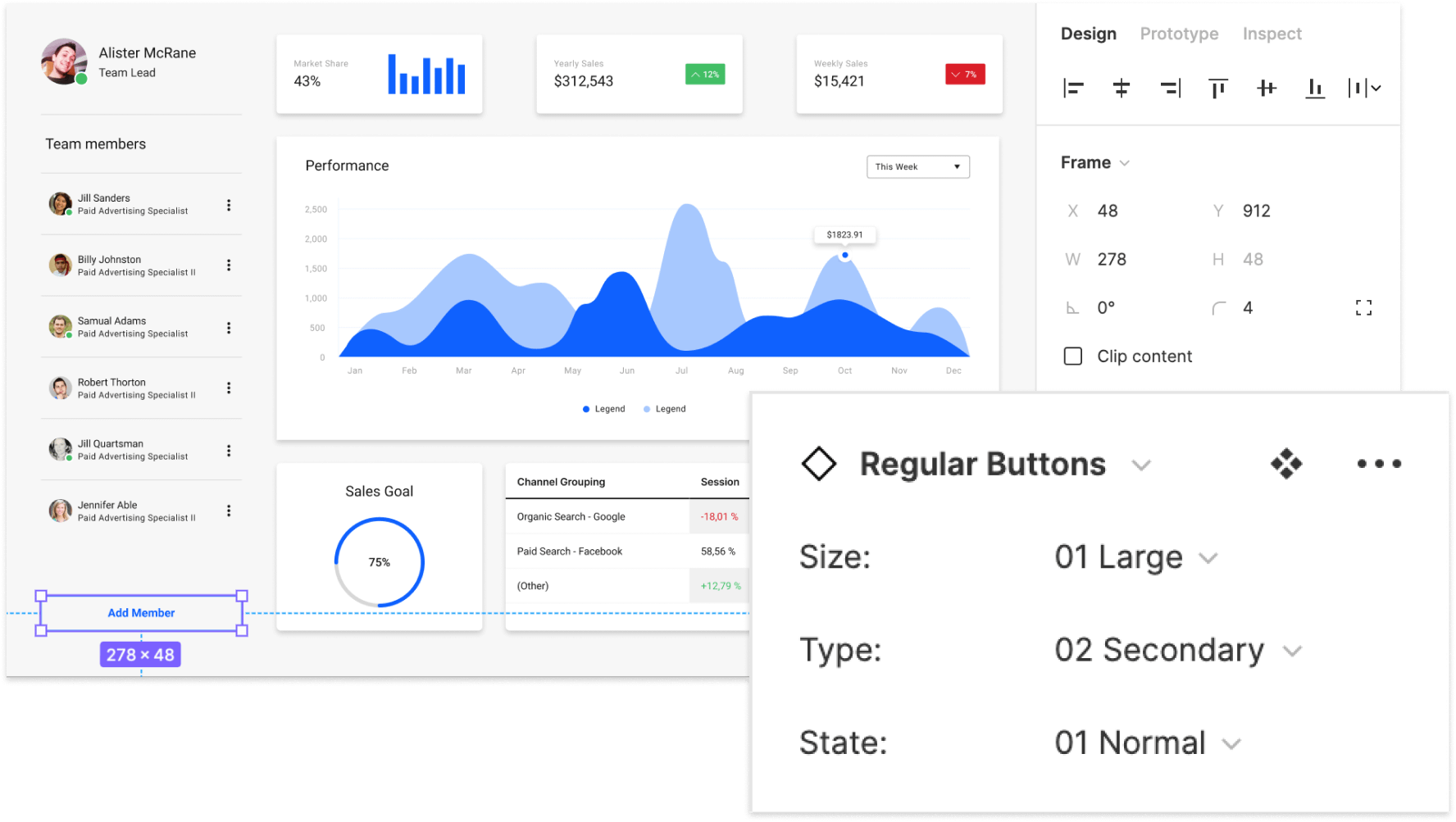Click the corner radius value 4
The image size is (1456, 822).
(1248, 308)
